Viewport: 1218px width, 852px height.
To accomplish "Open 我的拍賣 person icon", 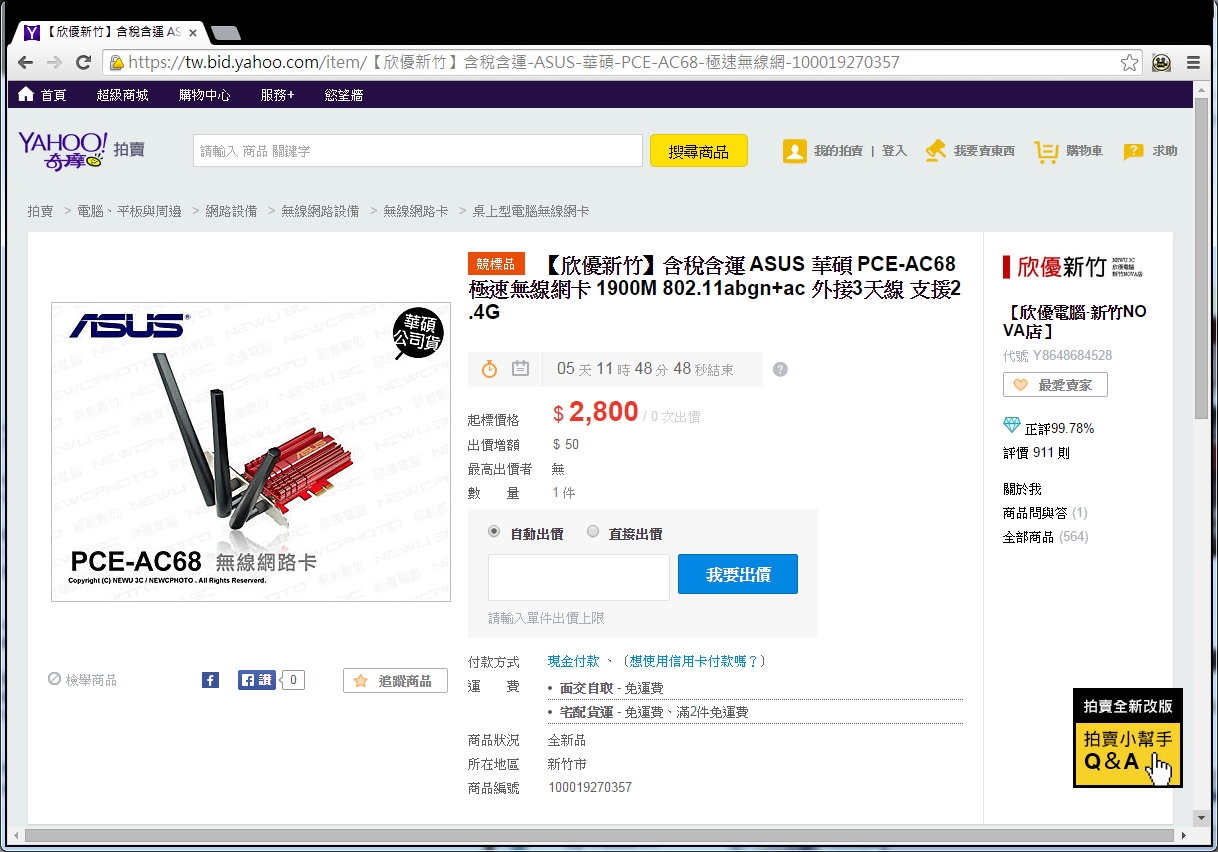I will pyautogui.click(x=795, y=151).
